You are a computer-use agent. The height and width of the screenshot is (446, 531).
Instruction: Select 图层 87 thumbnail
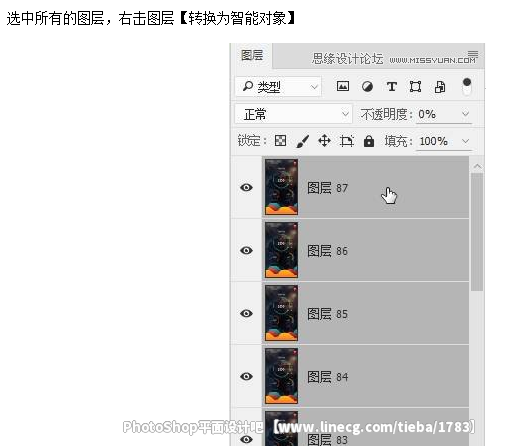281,187
